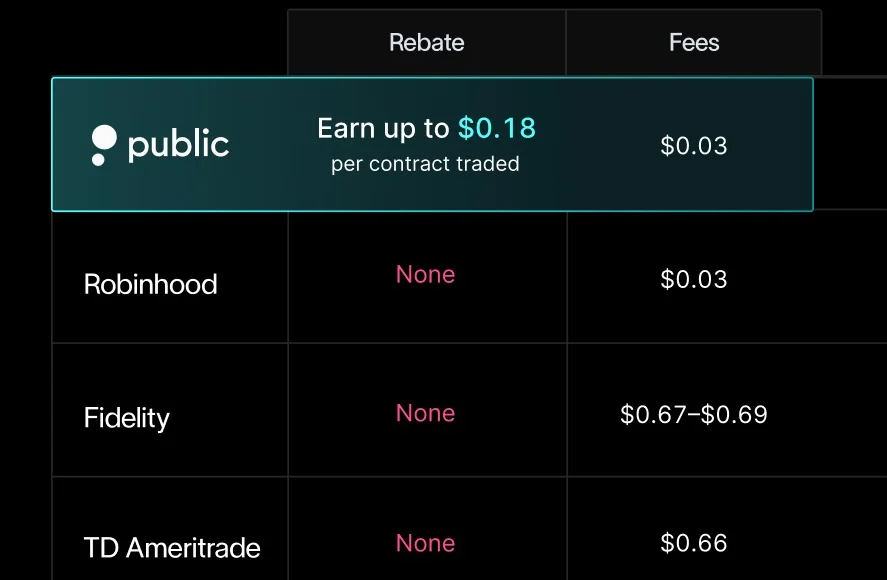This screenshot has width=887, height=580.
Task: Select the Rebate column header
Action: tap(426, 43)
